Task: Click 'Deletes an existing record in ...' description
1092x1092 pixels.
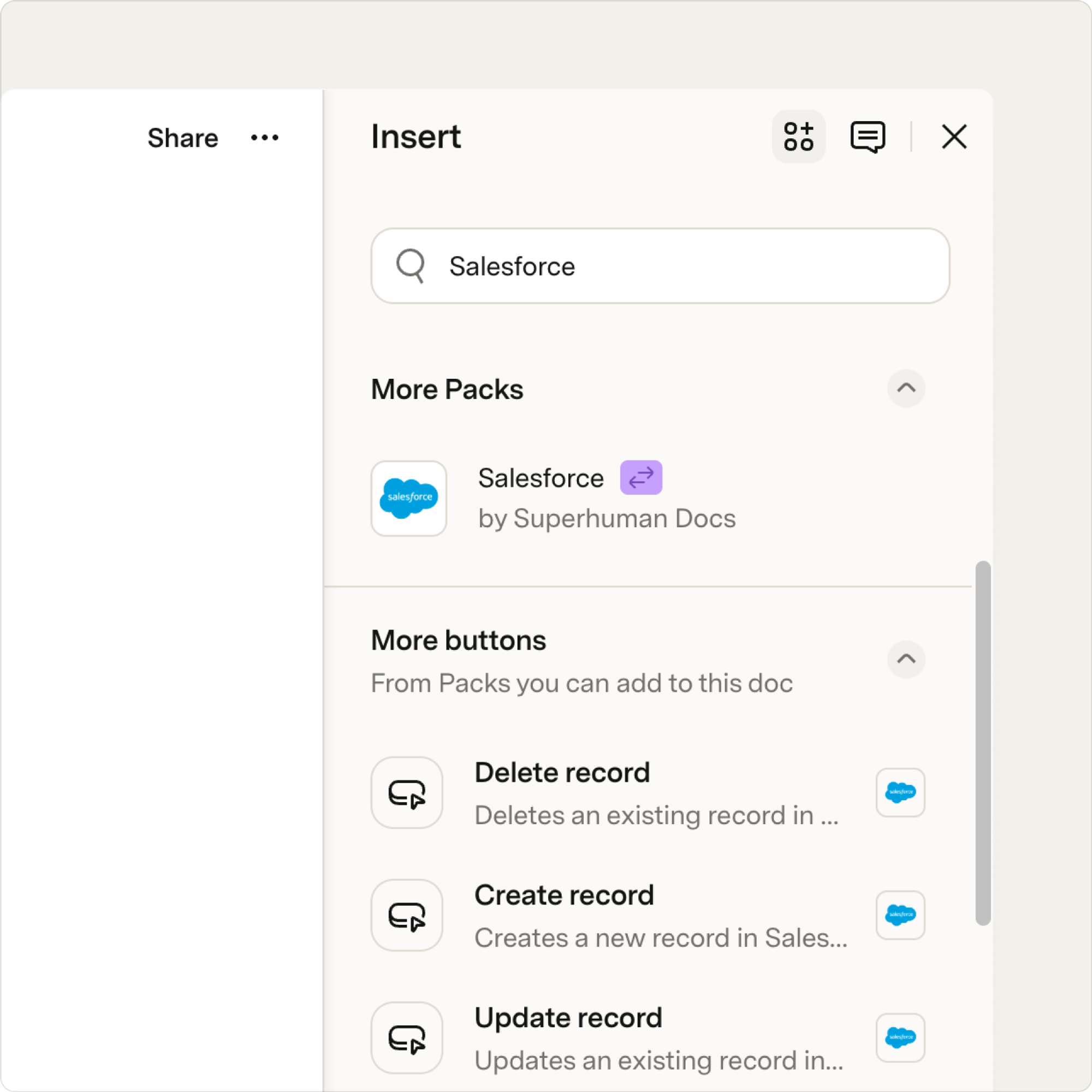Action: click(656, 816)
